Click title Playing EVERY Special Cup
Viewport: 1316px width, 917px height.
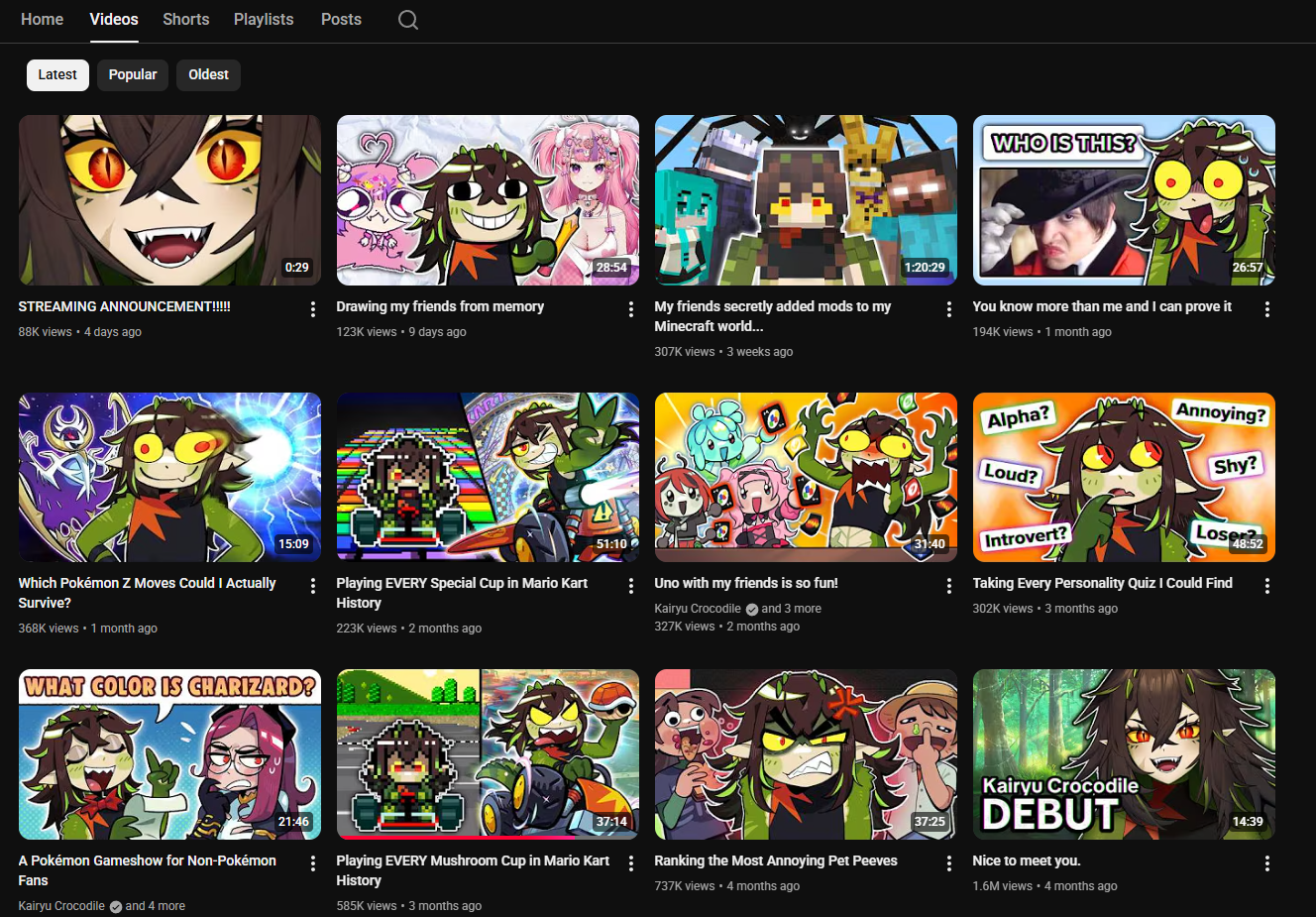click(462, 593)
